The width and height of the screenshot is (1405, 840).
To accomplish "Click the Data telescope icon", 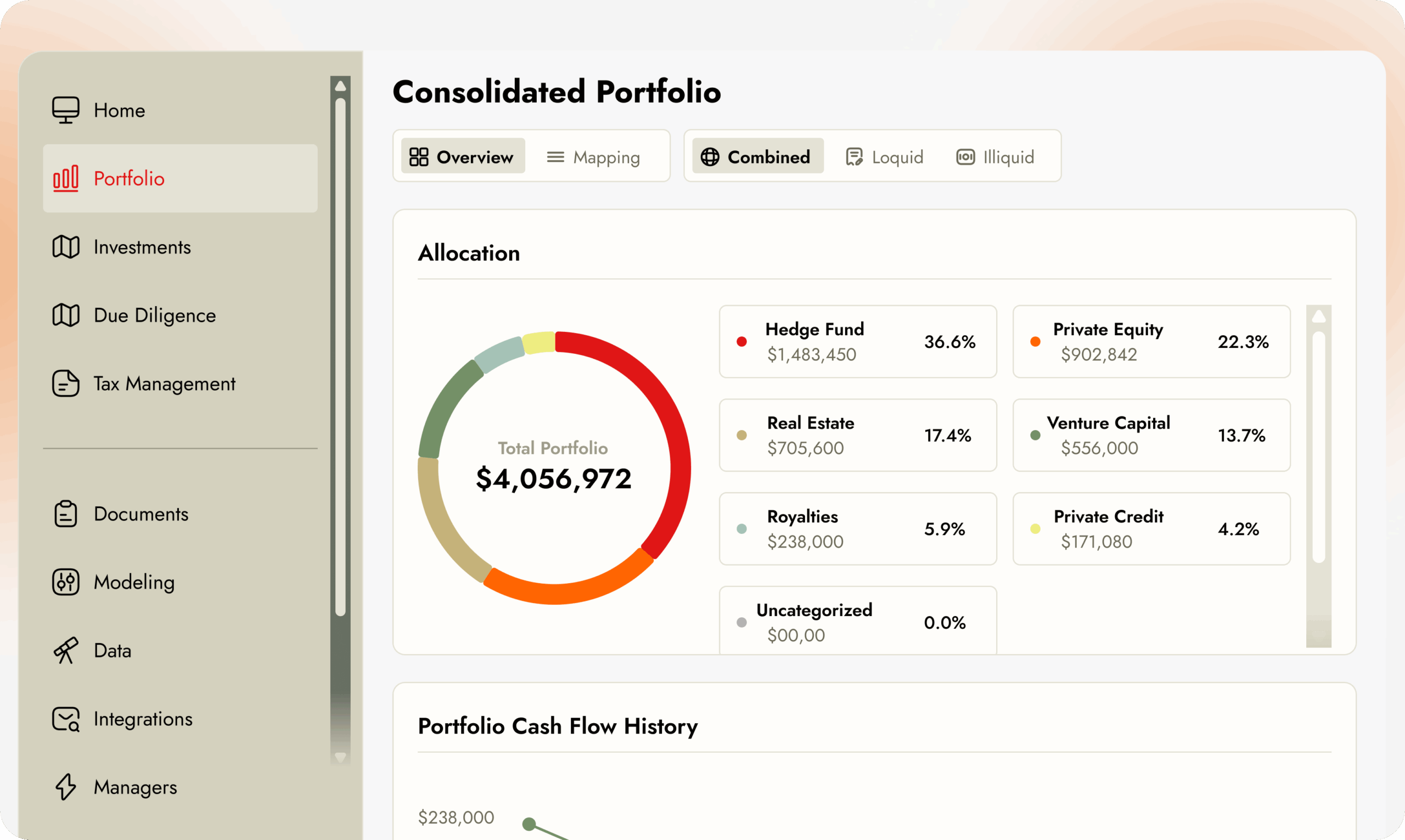I will pos(66,650).
